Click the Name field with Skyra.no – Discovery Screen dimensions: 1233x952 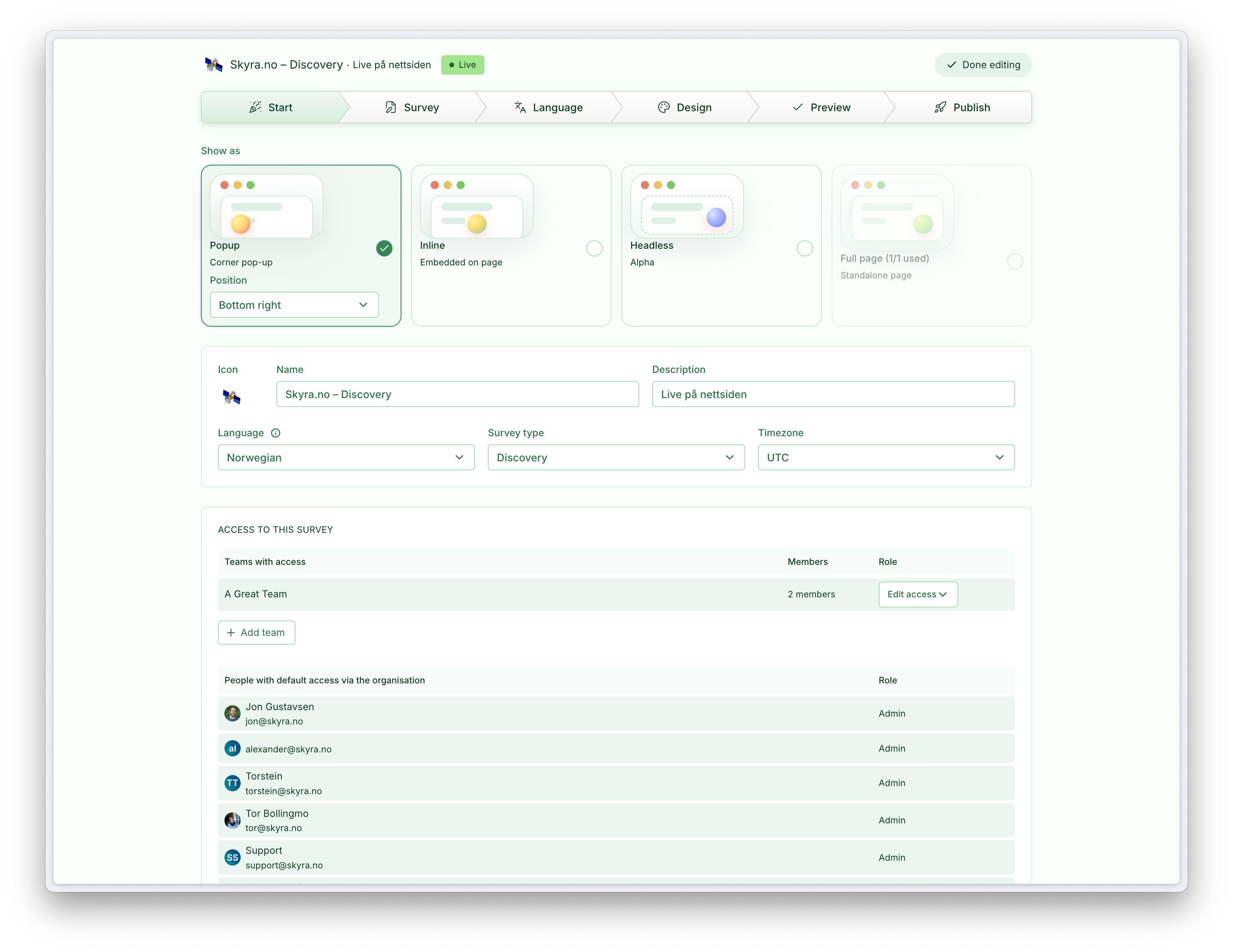coord(457,394)
